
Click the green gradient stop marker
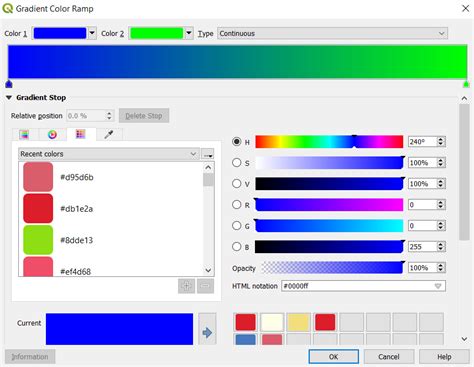pyautogui.click(x=466, y=84)
